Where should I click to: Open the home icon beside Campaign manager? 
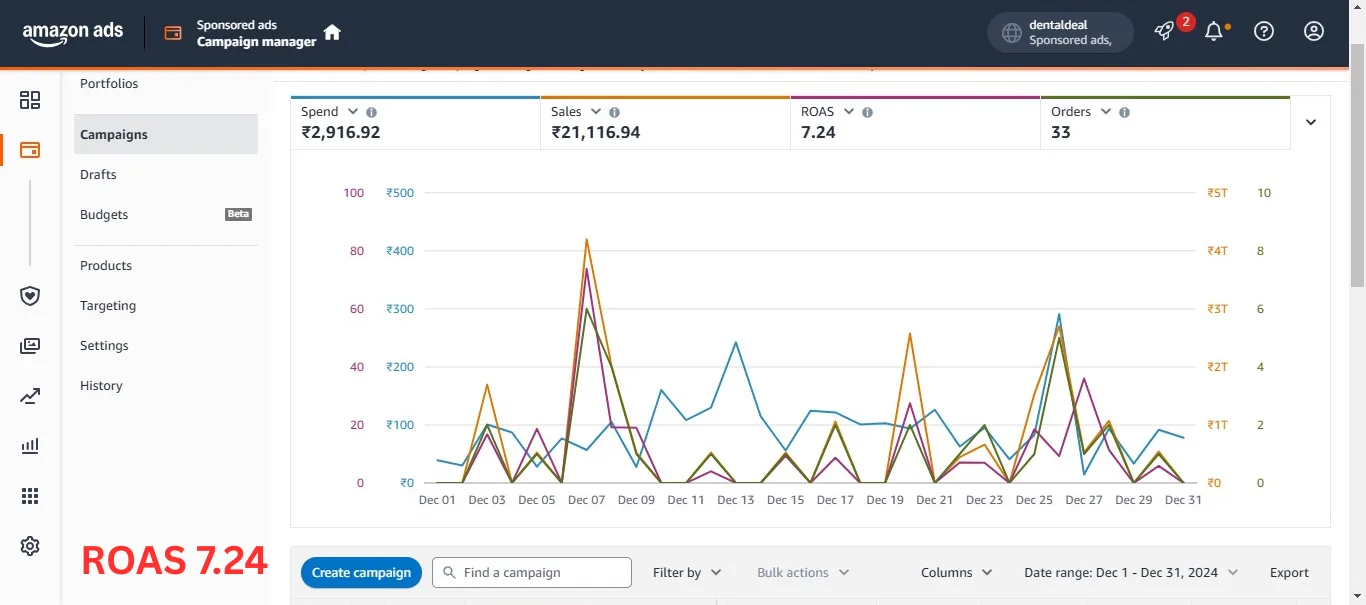click(x=332, y=32)
